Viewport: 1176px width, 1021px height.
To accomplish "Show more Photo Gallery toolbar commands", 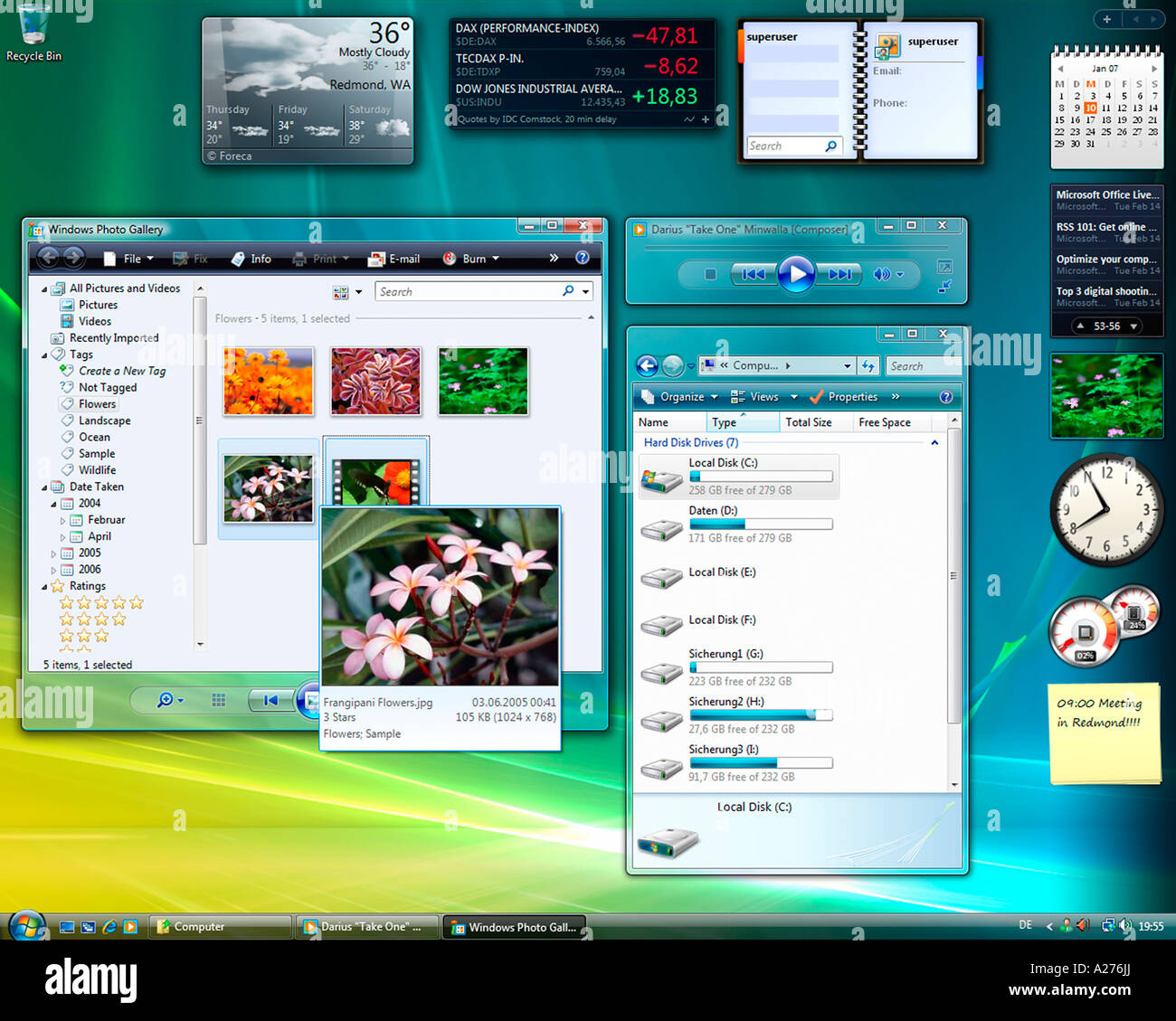I will point(554,258).
